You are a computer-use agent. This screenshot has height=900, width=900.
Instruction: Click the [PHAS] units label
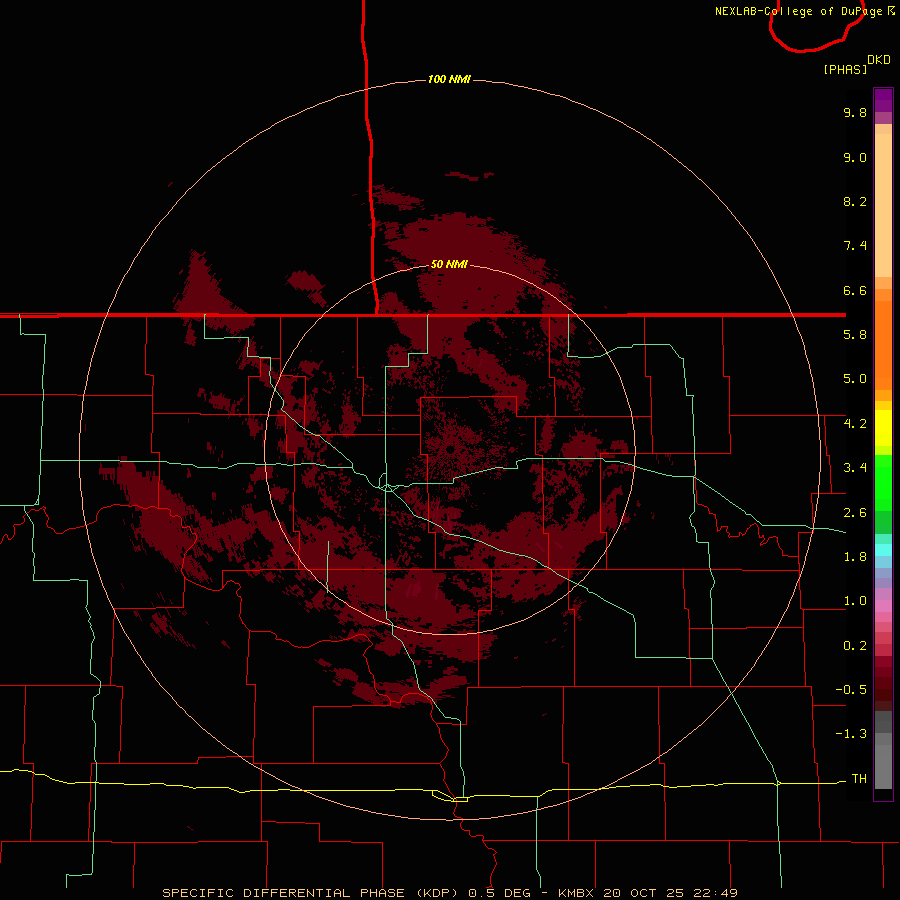click(x=845, y=69)
